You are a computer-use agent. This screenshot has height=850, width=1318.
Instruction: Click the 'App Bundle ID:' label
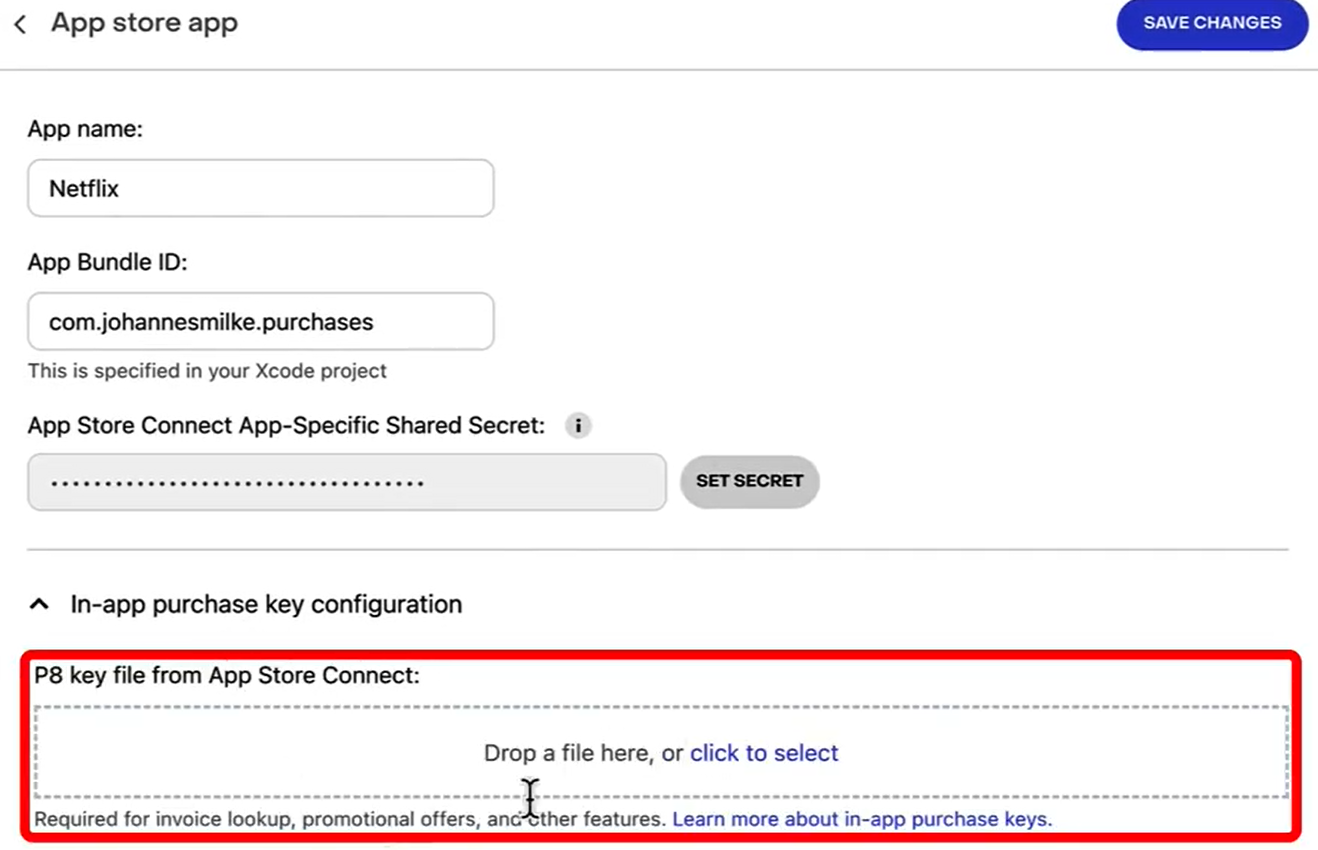pyautogui.click(x=107, y=262)
